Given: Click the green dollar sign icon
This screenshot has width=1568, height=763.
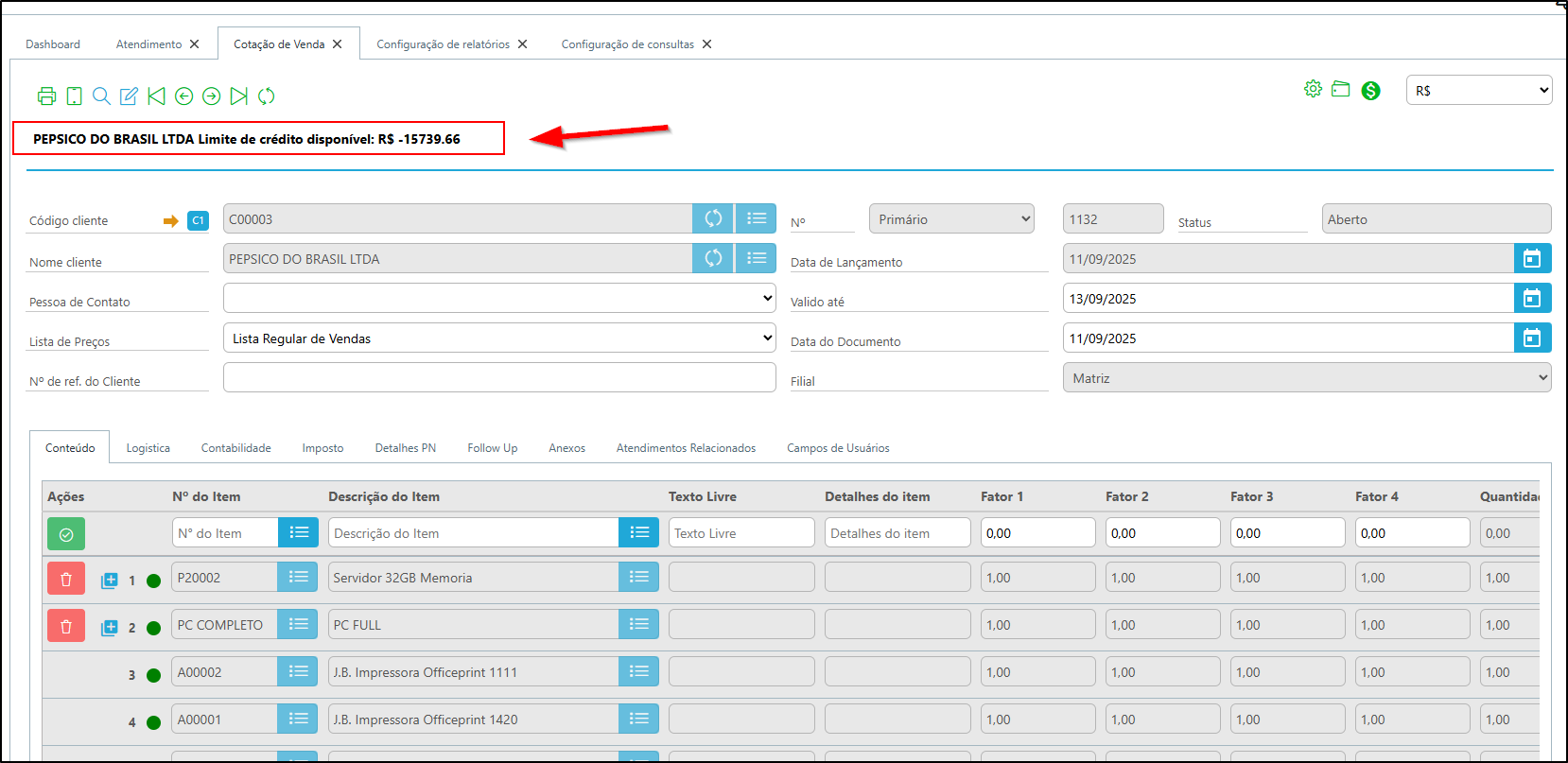Looking at the screenshot, I should point(1370,91).
